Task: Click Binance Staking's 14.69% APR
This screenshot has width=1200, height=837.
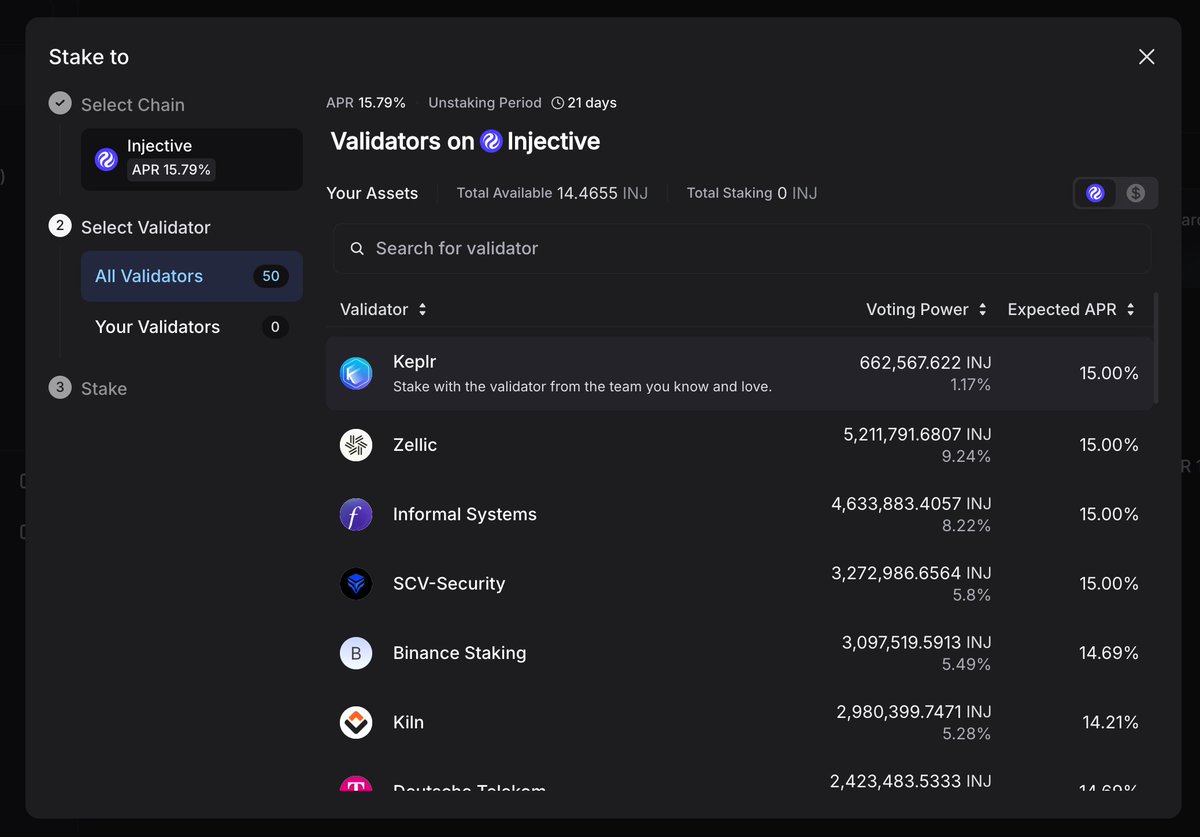Action: [1109, 653]
